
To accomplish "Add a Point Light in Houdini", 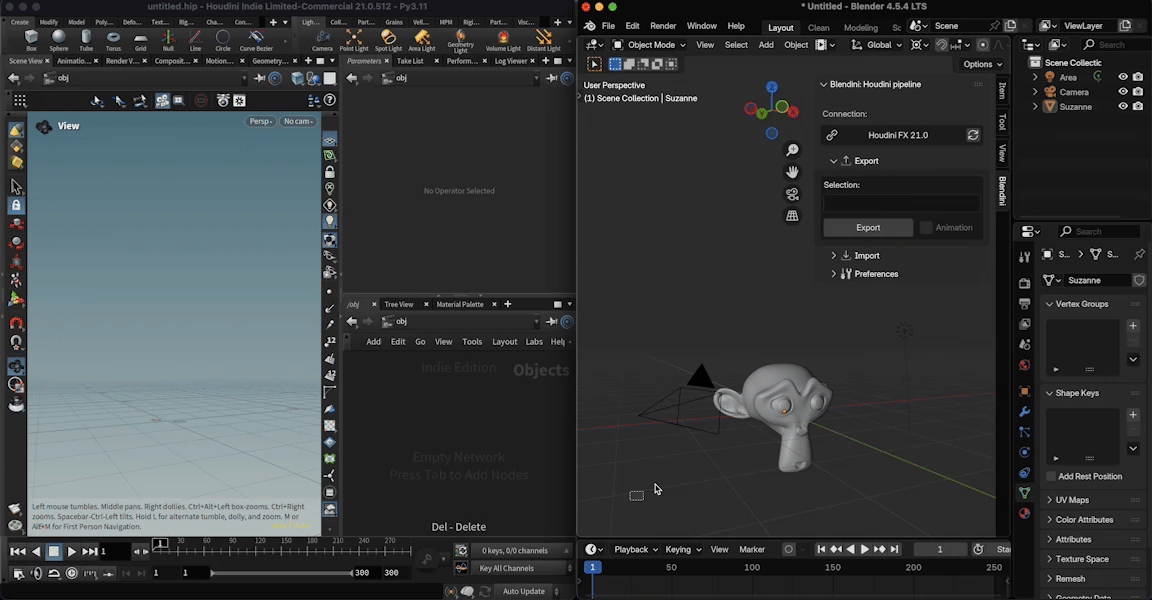I will click(353, 40).
